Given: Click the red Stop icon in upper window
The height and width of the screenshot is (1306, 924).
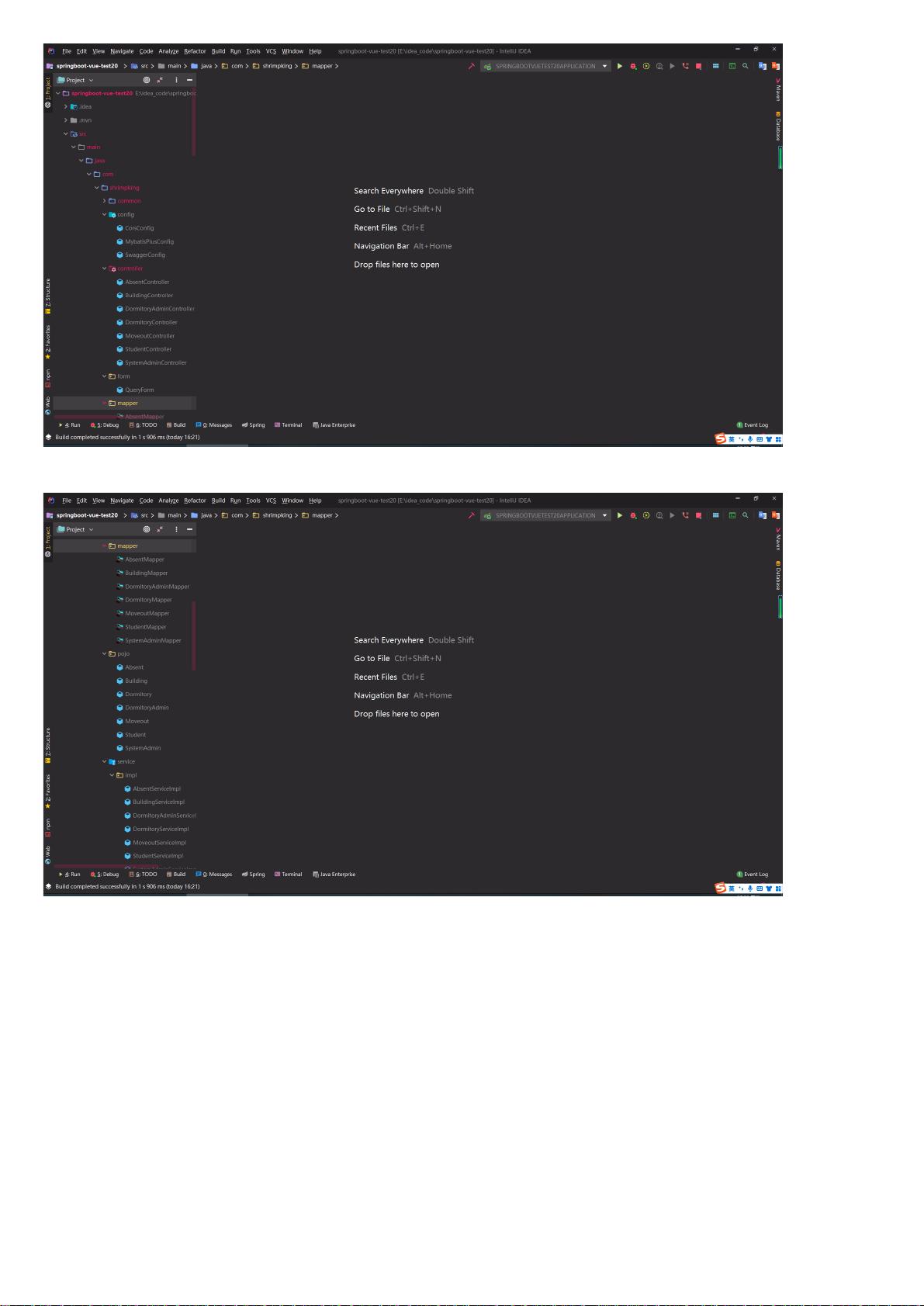Looking at the screenshot, I should click(x=698, y=66).
